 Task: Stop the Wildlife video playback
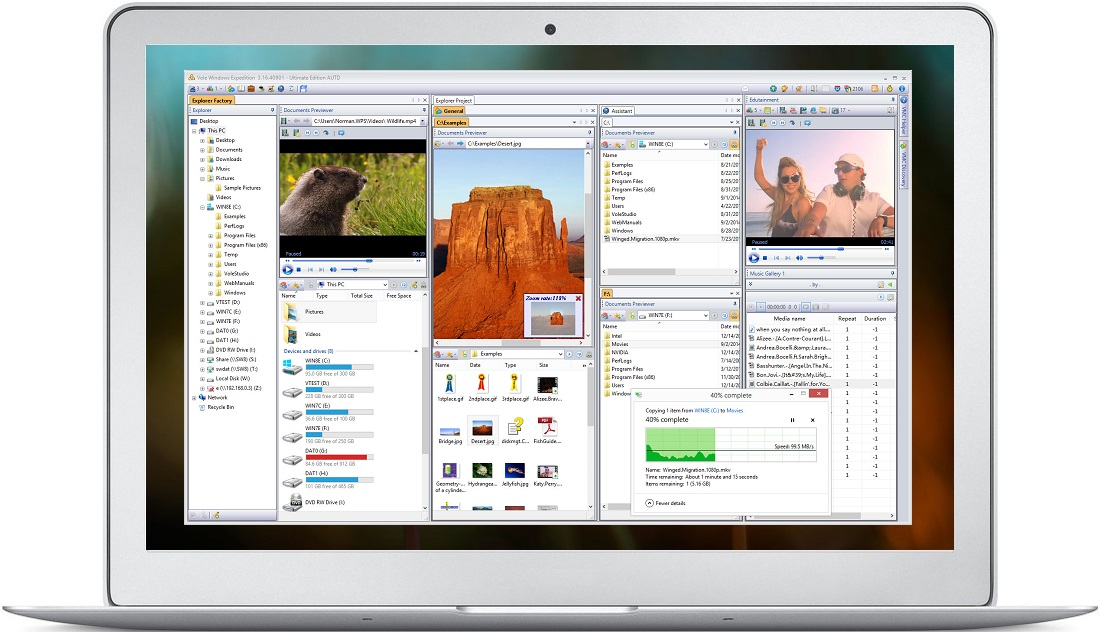point(298,269)
